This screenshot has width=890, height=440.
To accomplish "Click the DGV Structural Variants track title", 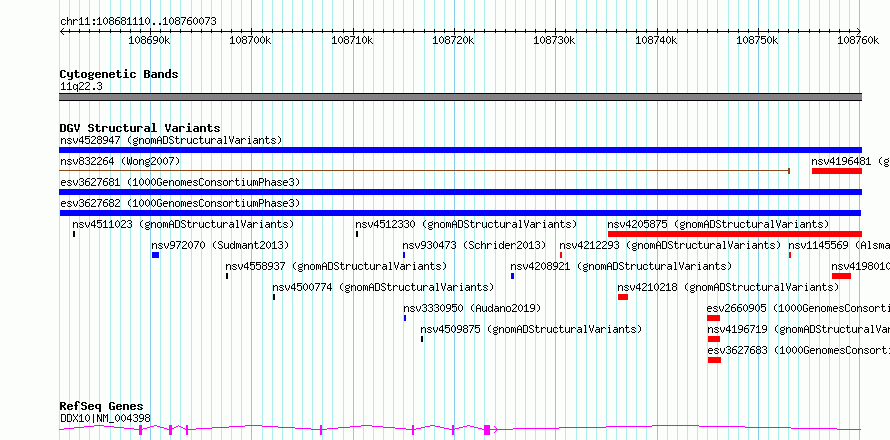I will pyautogui.click(x=140, y=128).
